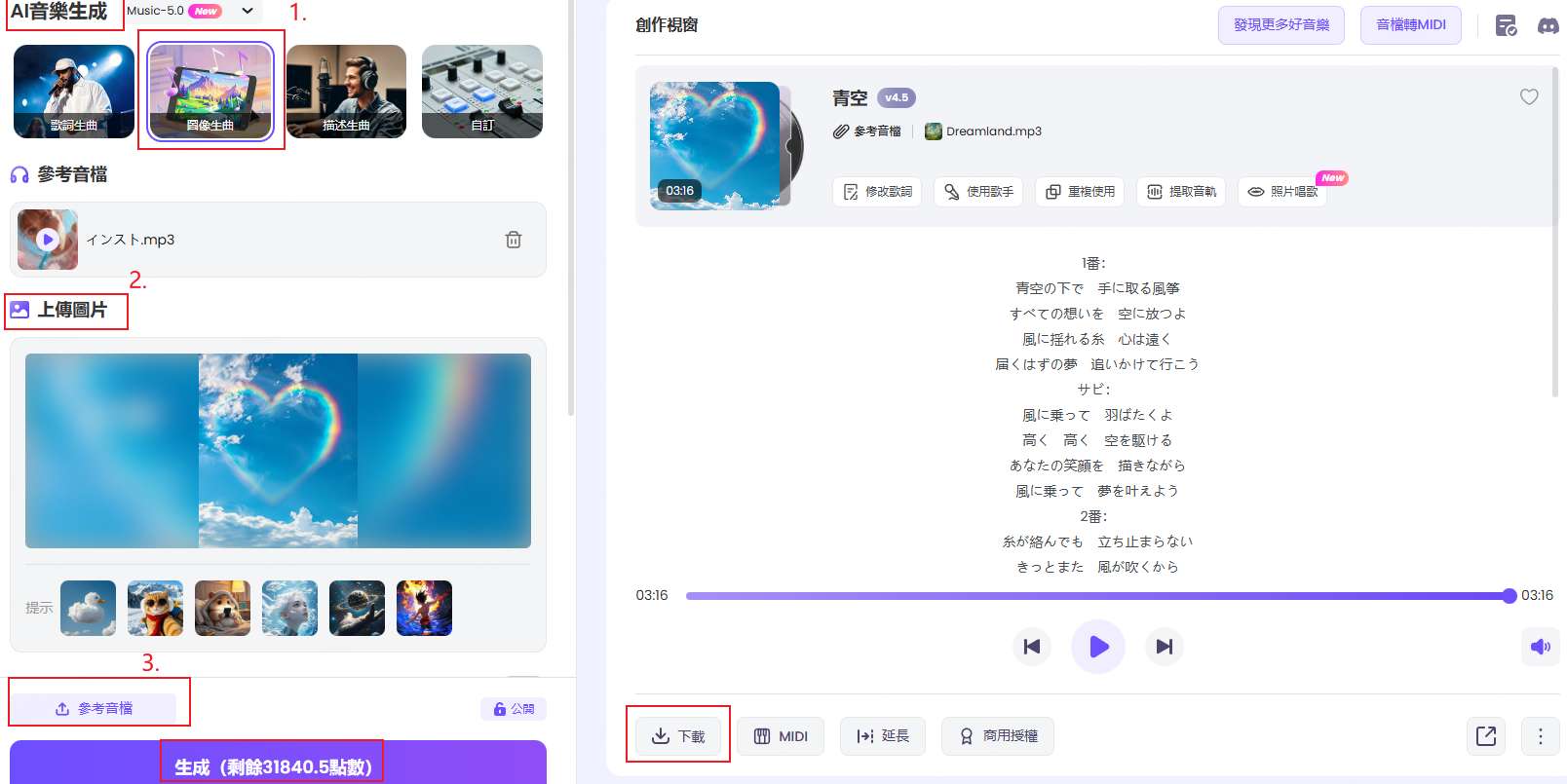The image size is (1567, 784).
Task: Toggle the 公開 visibility setting
Action: [x=514, y=708]
